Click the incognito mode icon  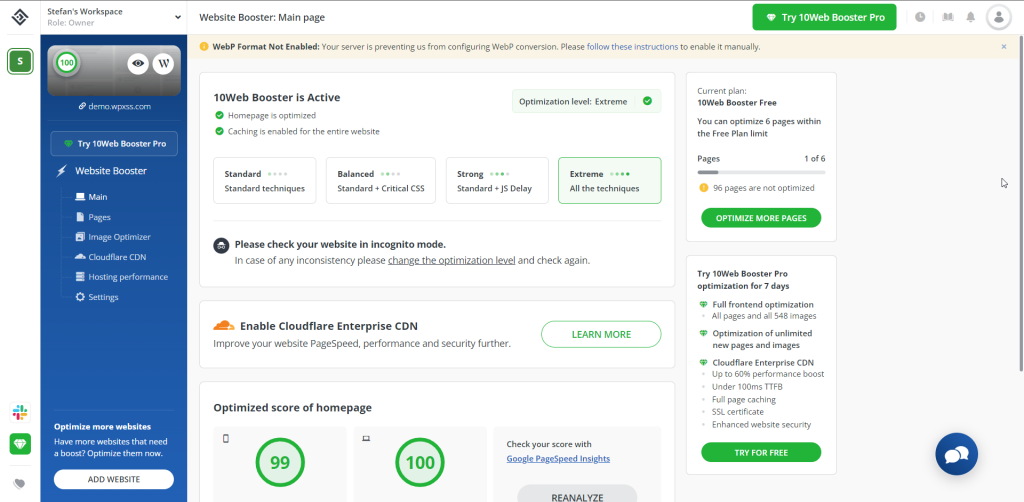(221, 245)
